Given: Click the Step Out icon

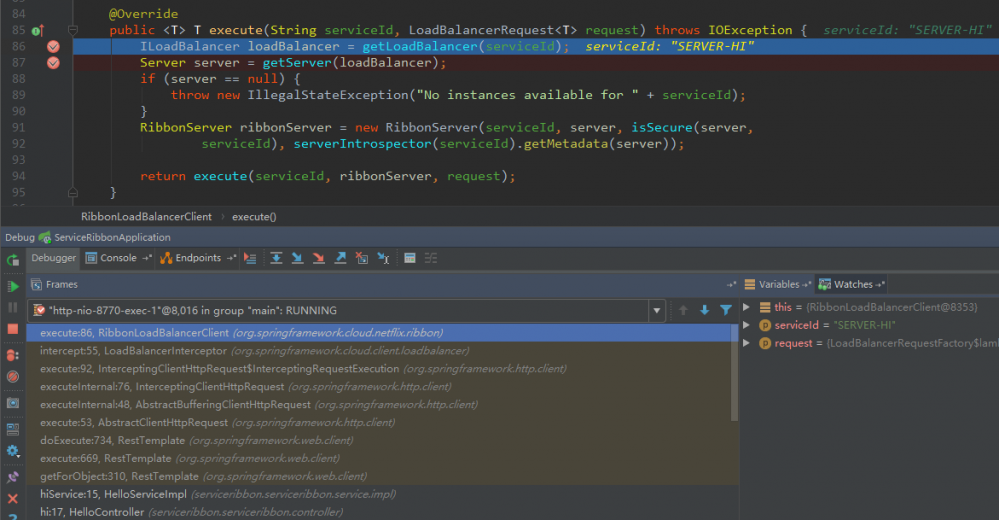Looking at the screenshot, I should (340, 258).
